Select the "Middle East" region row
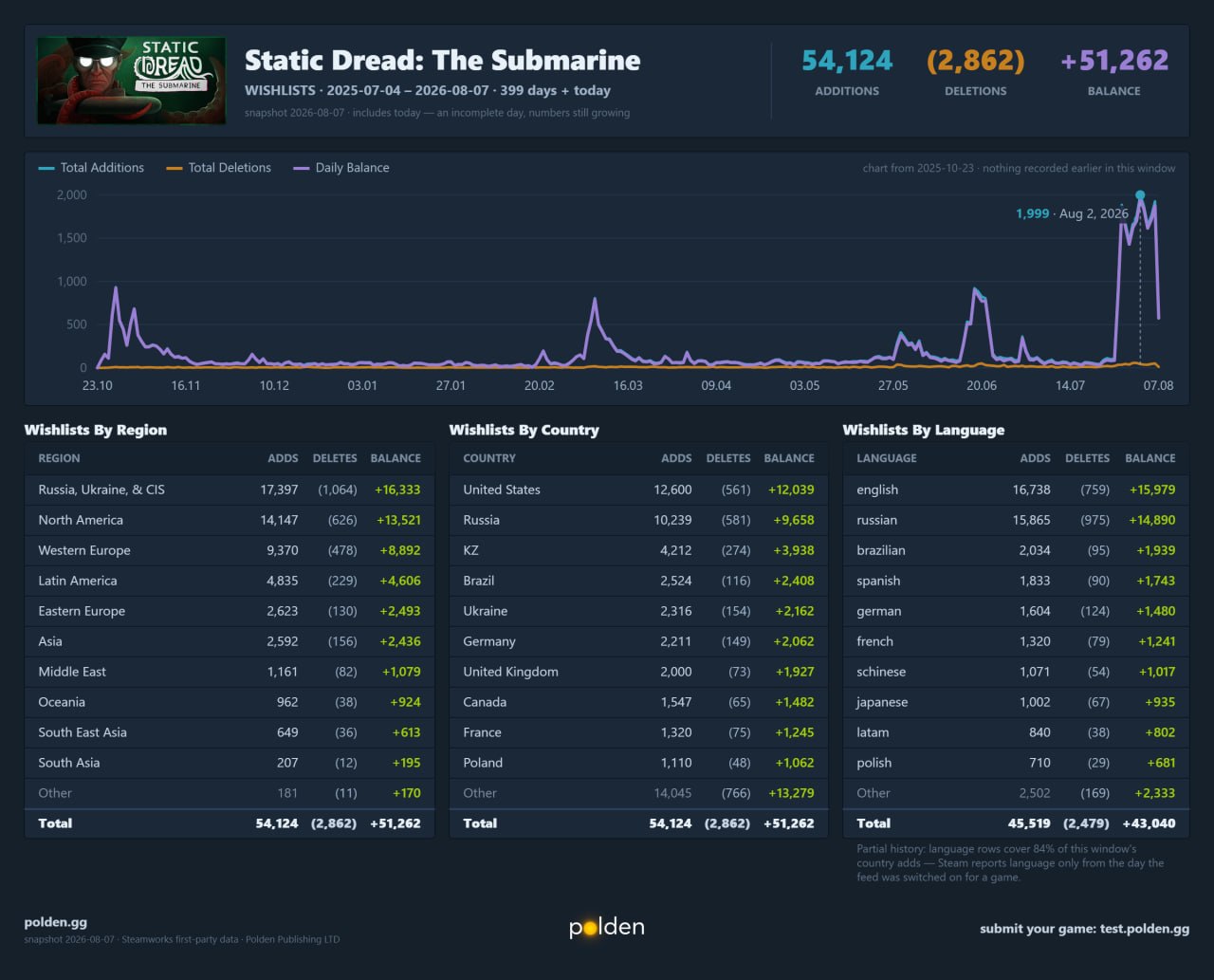The image size is (1214, 980). [230, 672]
